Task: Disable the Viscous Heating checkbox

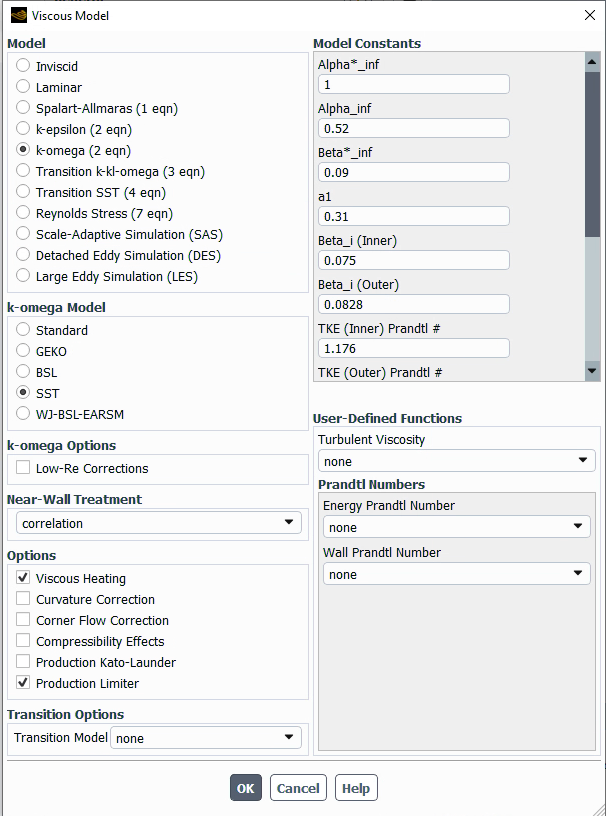Action: click(x=23, y=578)
